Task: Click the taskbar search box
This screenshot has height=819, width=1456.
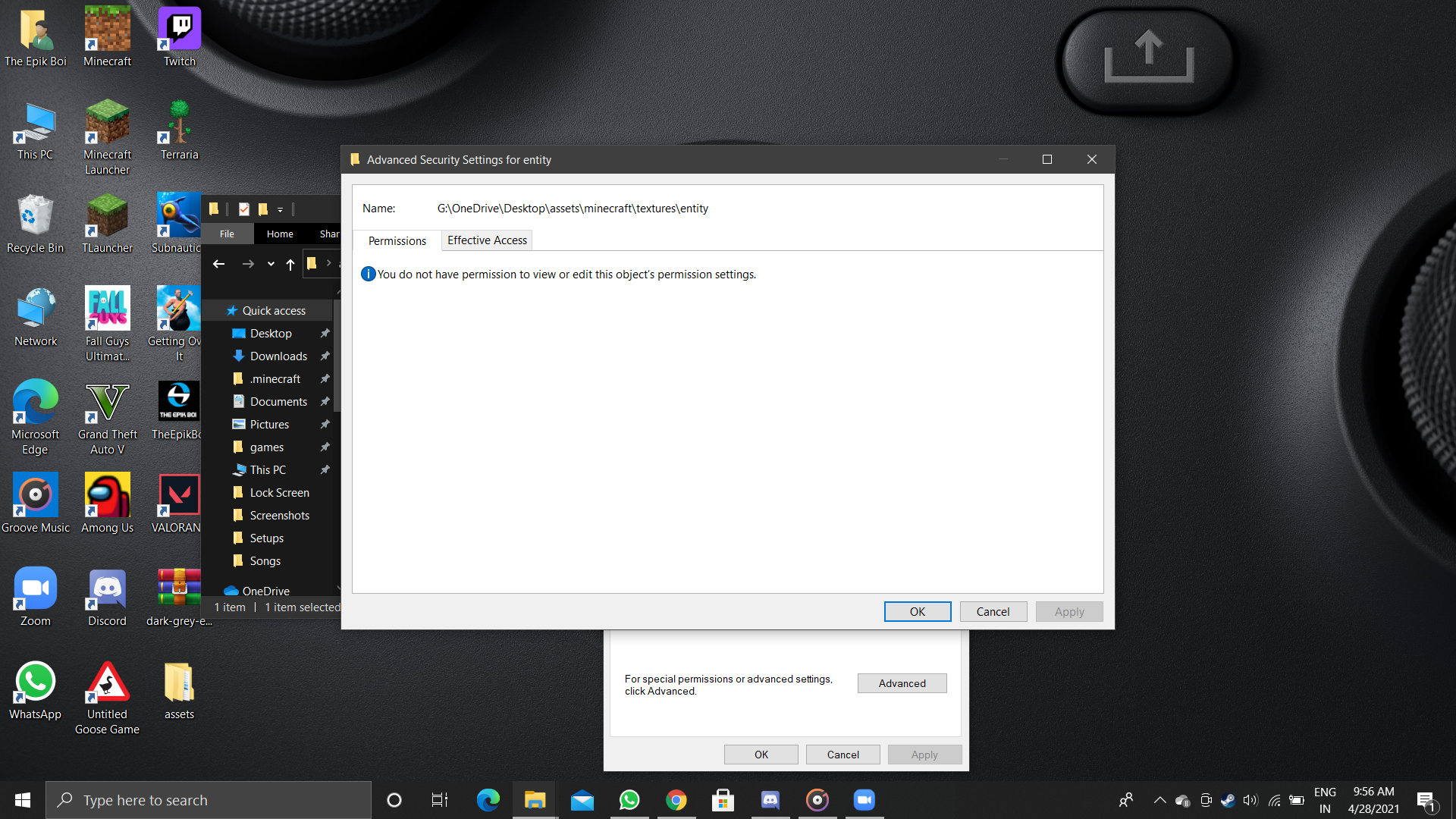Action: coord(209,800)
